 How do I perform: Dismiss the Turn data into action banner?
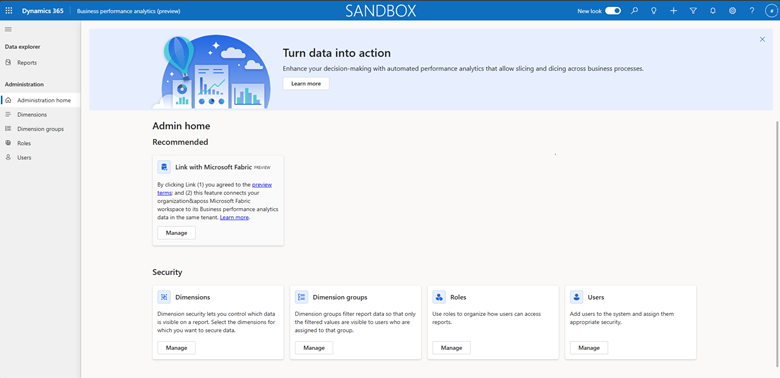pyautogui.click(x=762, y=39)
